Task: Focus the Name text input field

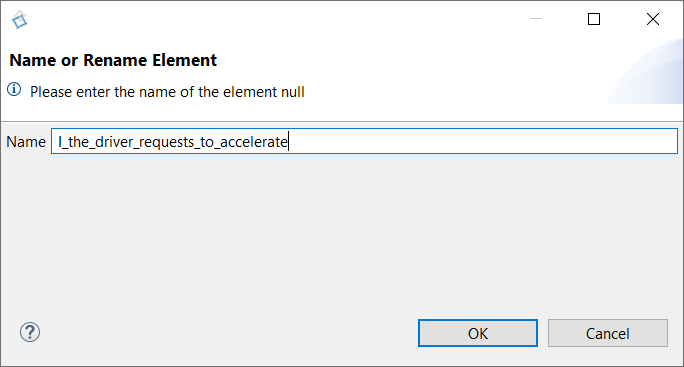Action: pyautogui.click(x=364, y=141)
